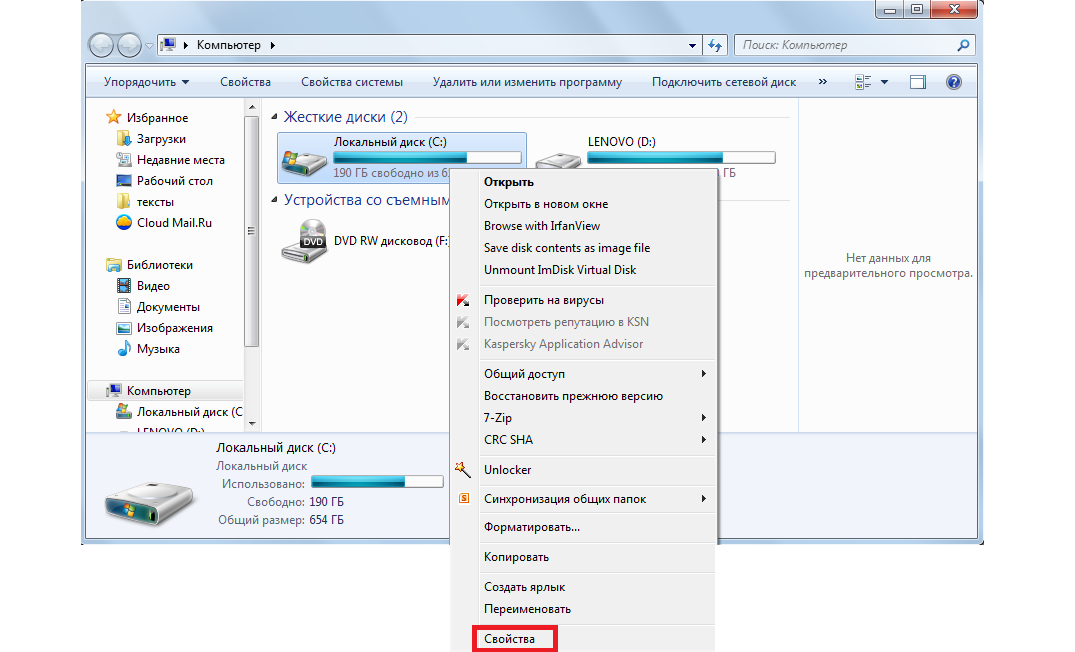Click the Использовано usage bar in details pane
This screenshot has width=1075, height=652.
click(378, 483)
